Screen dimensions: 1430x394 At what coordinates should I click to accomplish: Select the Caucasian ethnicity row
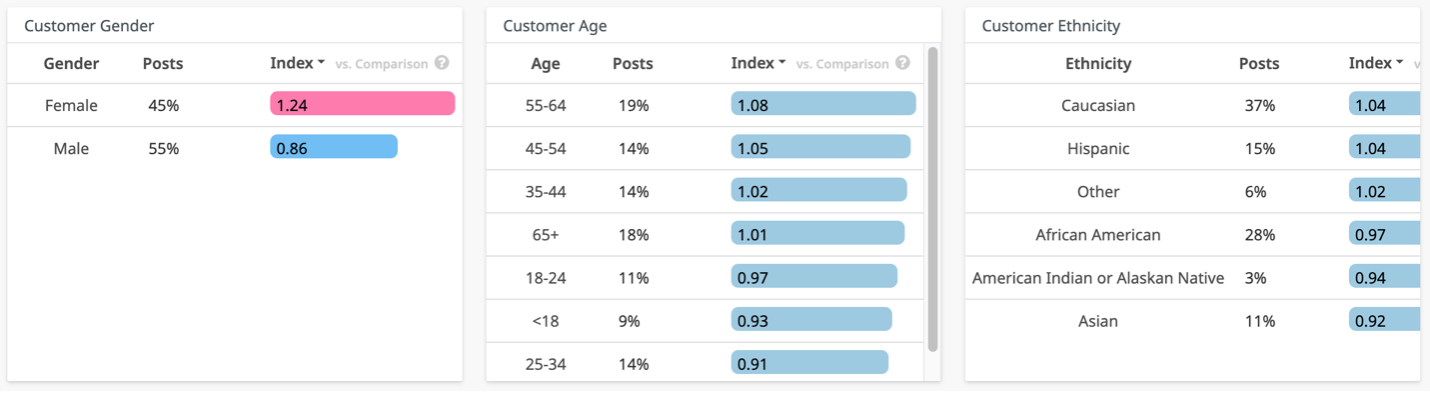point(1192,105)
